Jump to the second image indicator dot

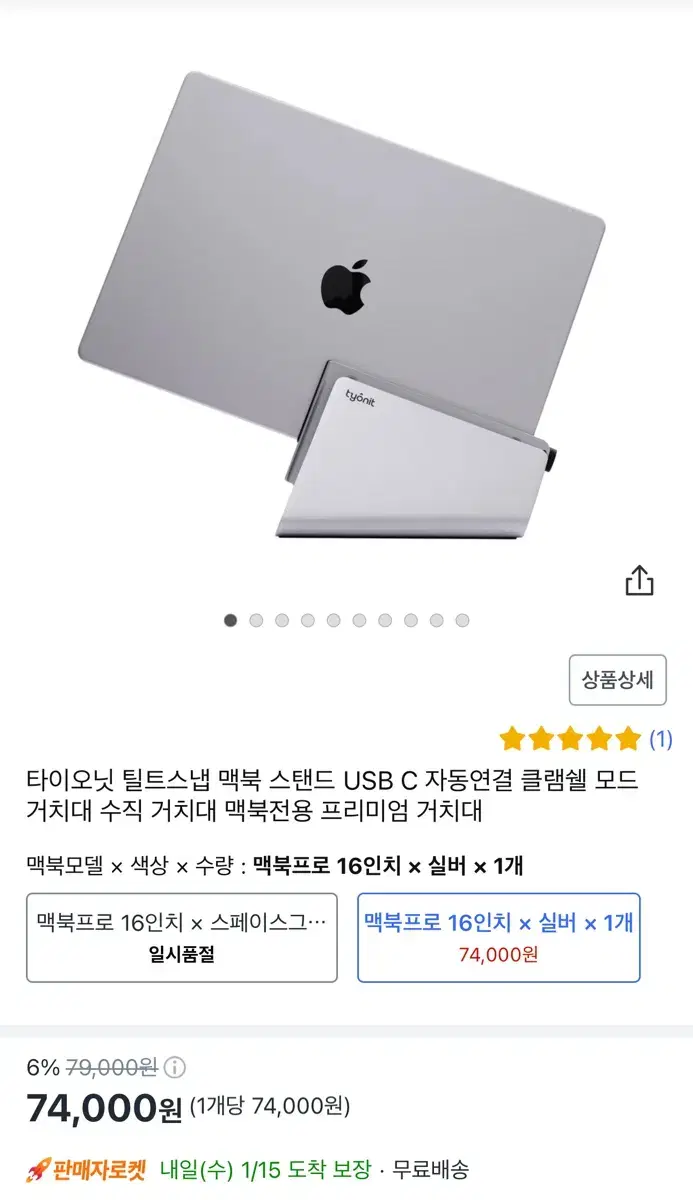(256, 620)
